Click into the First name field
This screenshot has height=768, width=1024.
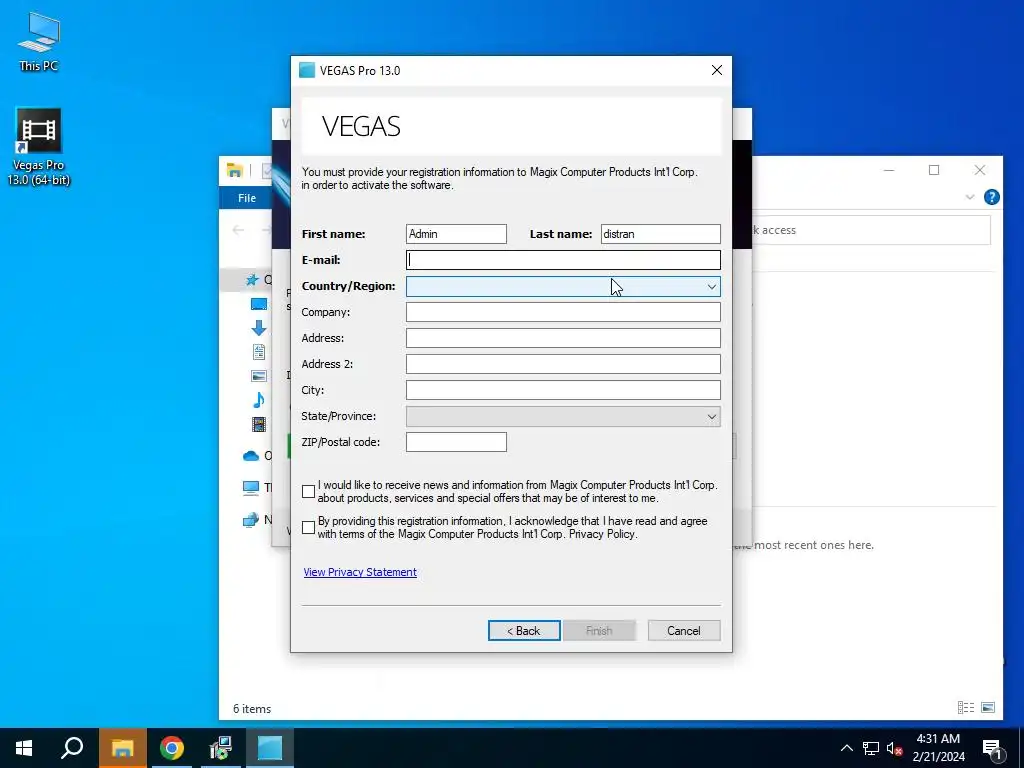tap(456, 234)
